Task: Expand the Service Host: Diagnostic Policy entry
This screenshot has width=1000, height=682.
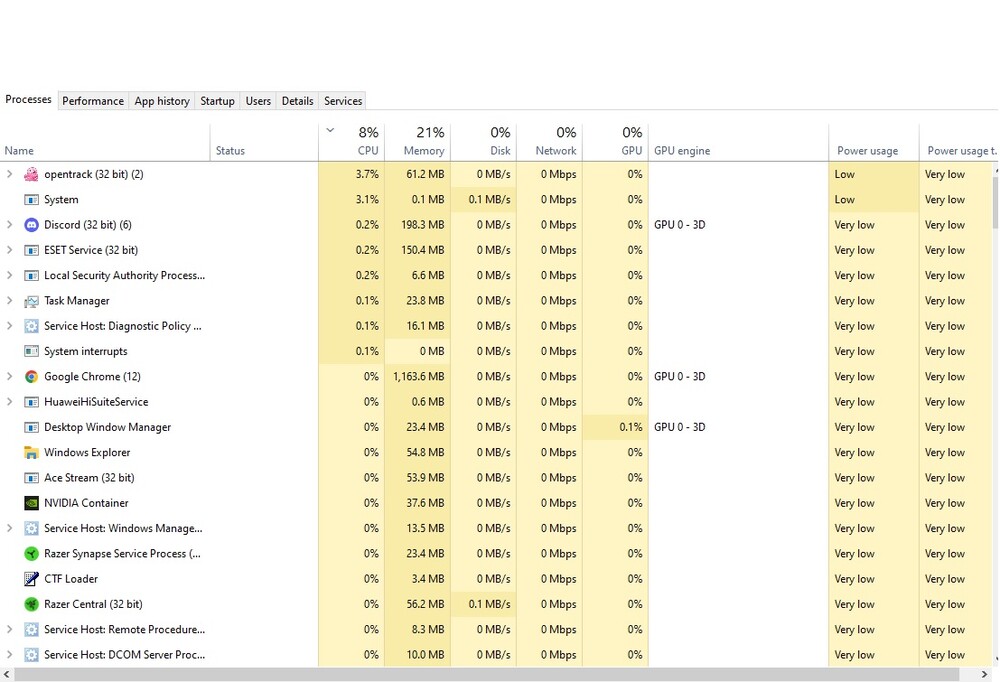Action: [x=9, y=325]
